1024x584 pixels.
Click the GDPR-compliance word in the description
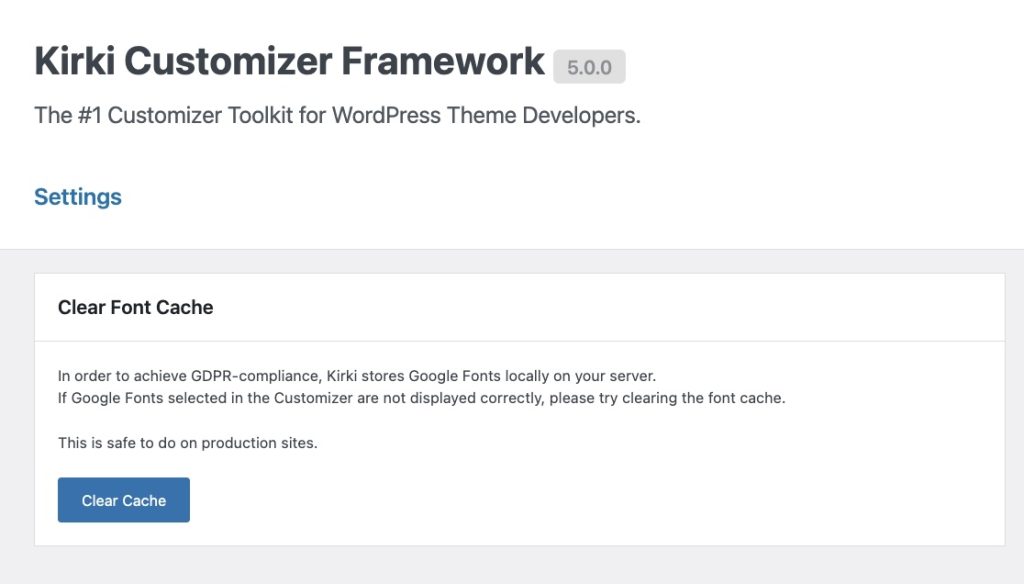(x=250, y=376)
